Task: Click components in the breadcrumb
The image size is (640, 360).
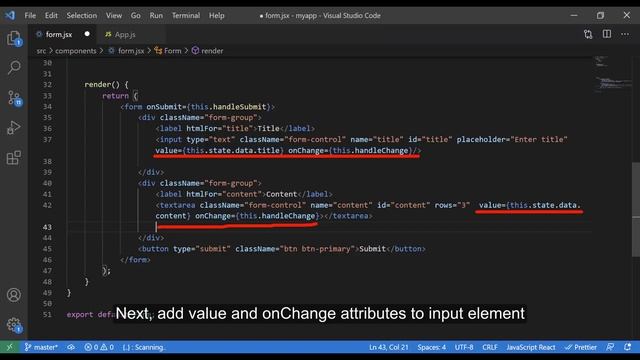Action: pos(76,51)
